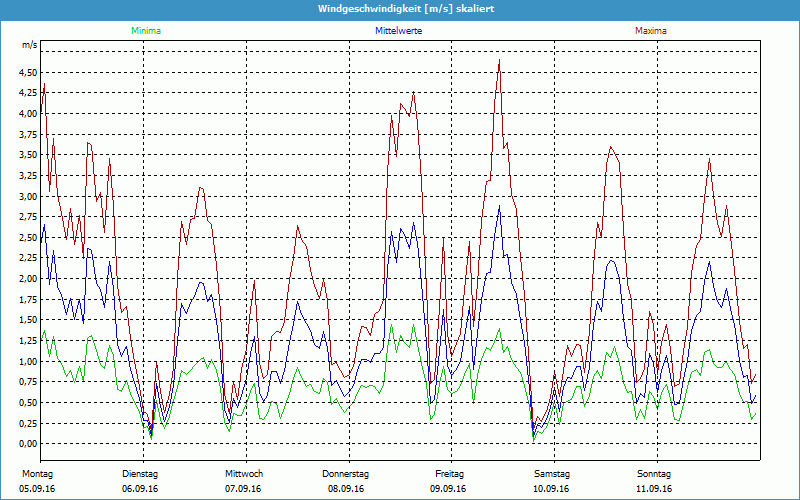800x500 pixels.
Task: Select the Dienstag day label
Action: pos(140,474)
